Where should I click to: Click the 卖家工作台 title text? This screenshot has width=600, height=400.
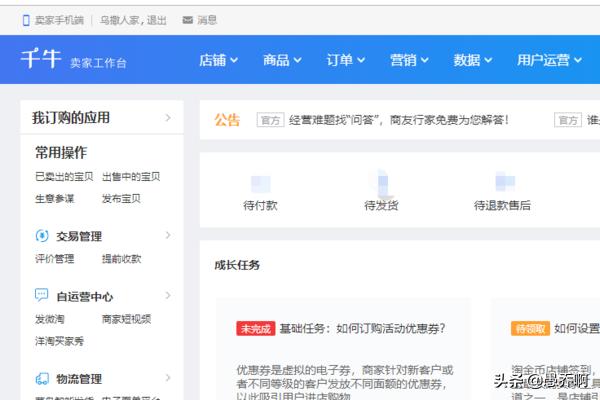point(98,63)
